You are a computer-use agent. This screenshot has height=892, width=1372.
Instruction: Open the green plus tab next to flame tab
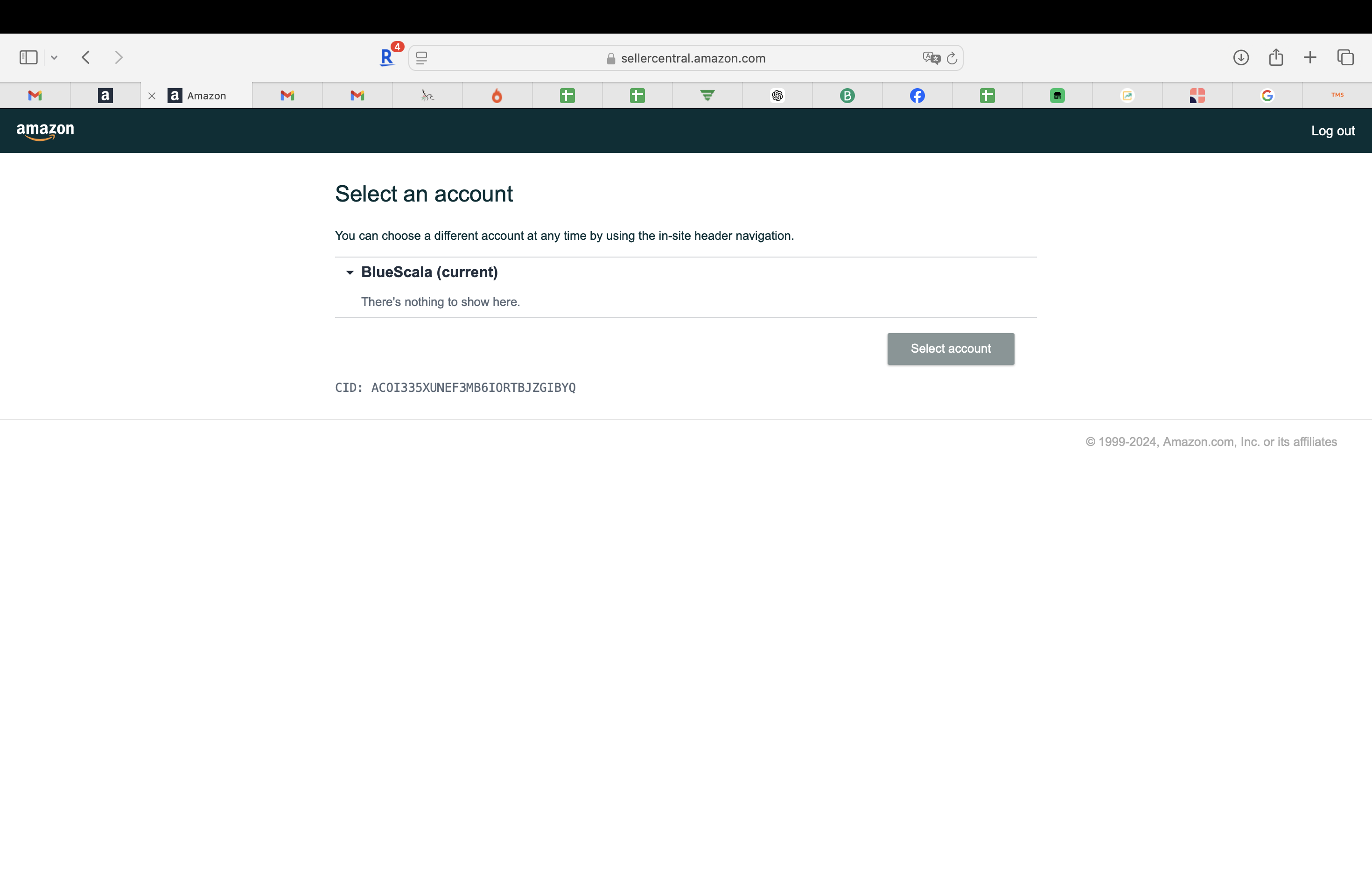[567, 96]
